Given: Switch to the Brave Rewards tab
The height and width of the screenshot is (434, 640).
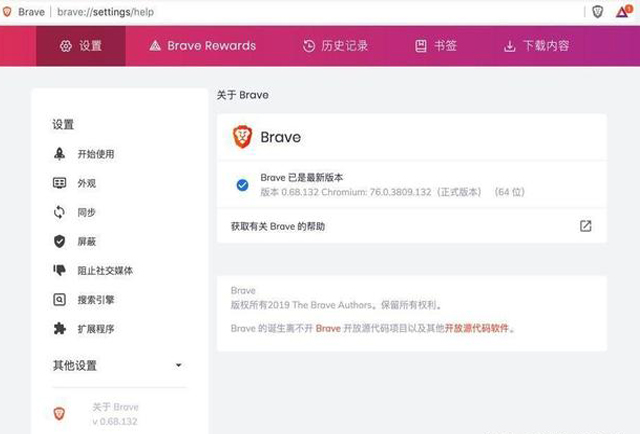Looking at the screenshot, I should tap(203, 46).
